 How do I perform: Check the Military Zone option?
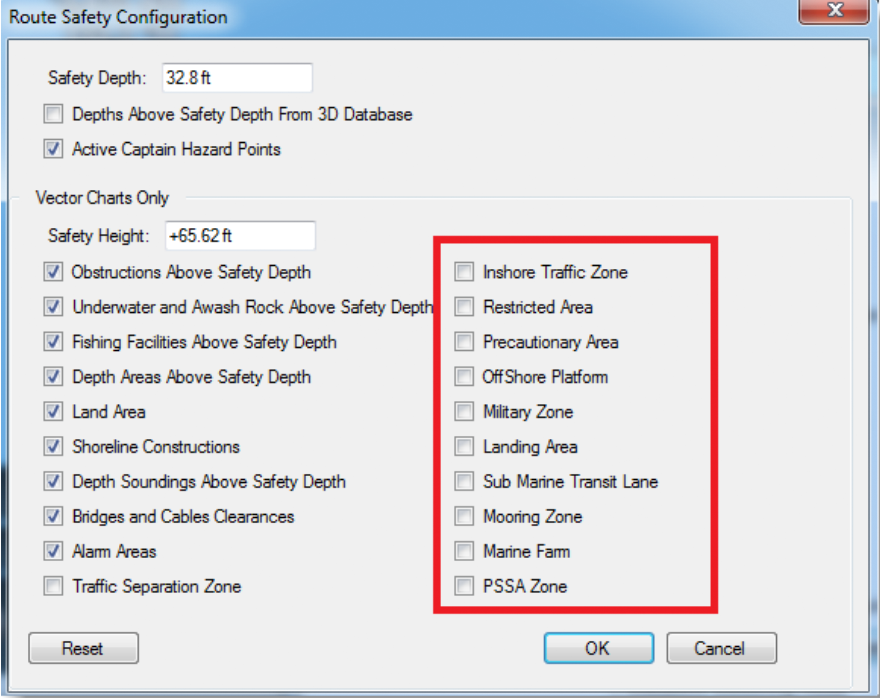point(464,411)
